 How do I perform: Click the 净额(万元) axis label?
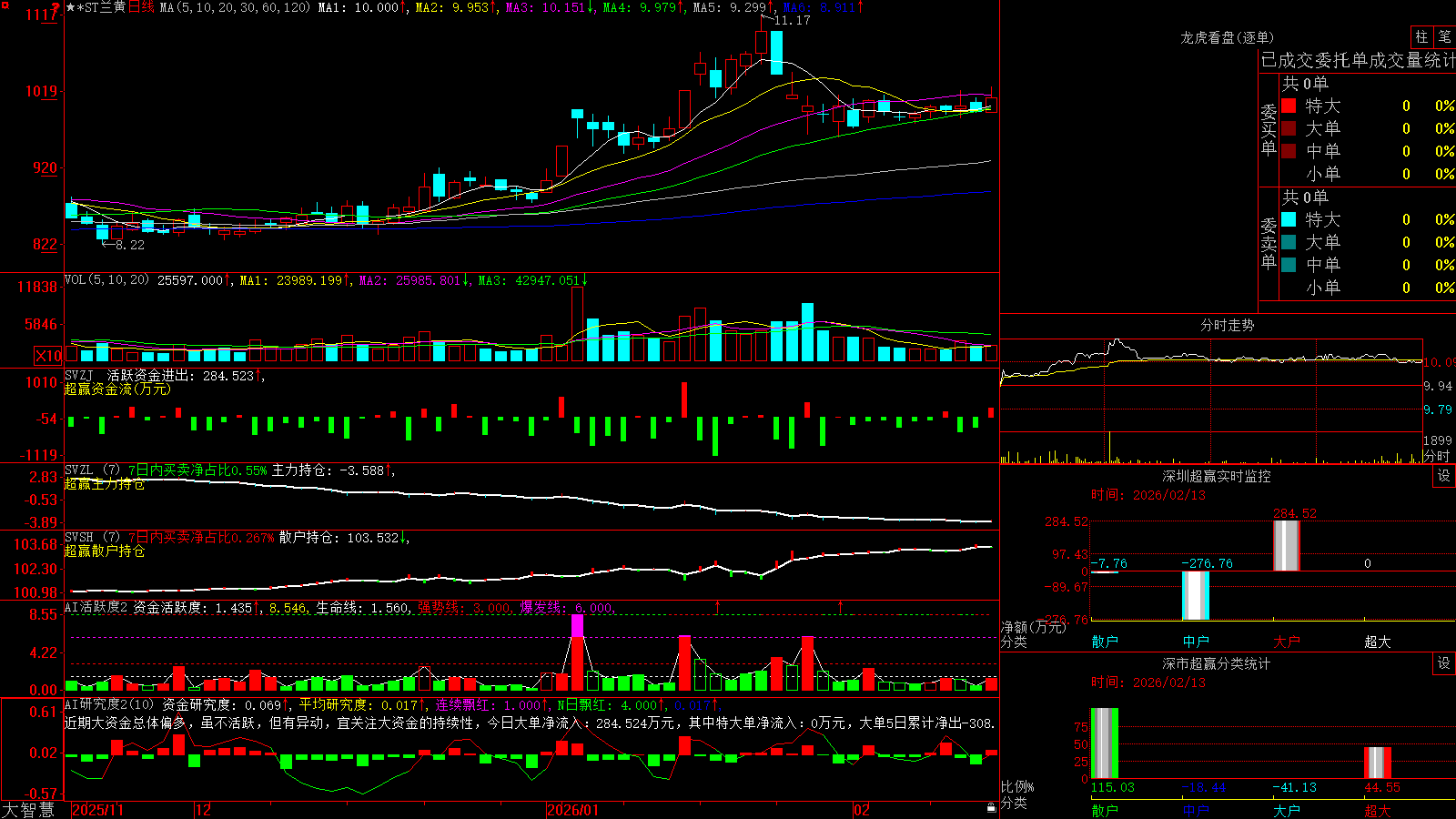click(x=1034, y=627)
